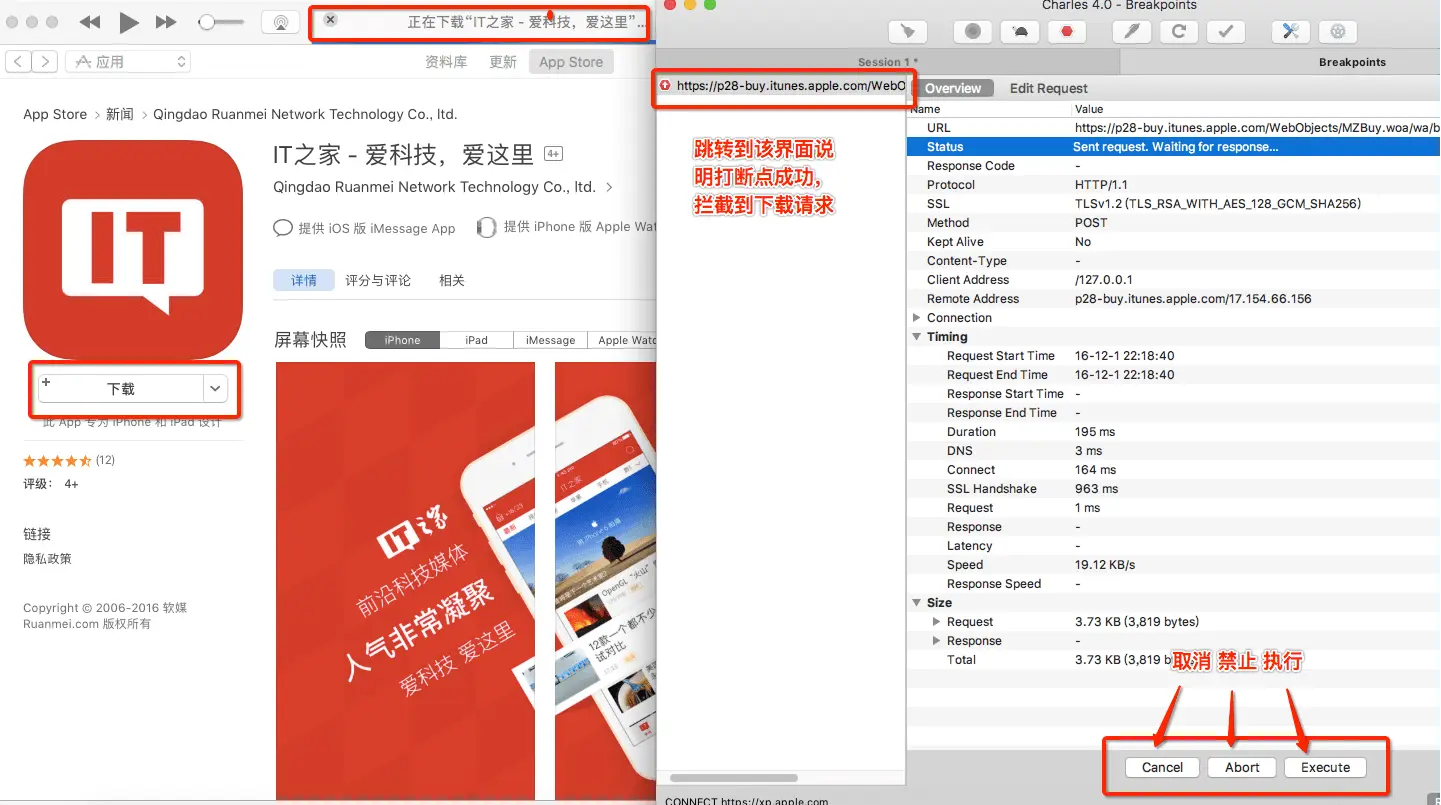This screenshot has height=805, width=1441.
Task: Click the first red app screenshot
Action: click(405, 580)
